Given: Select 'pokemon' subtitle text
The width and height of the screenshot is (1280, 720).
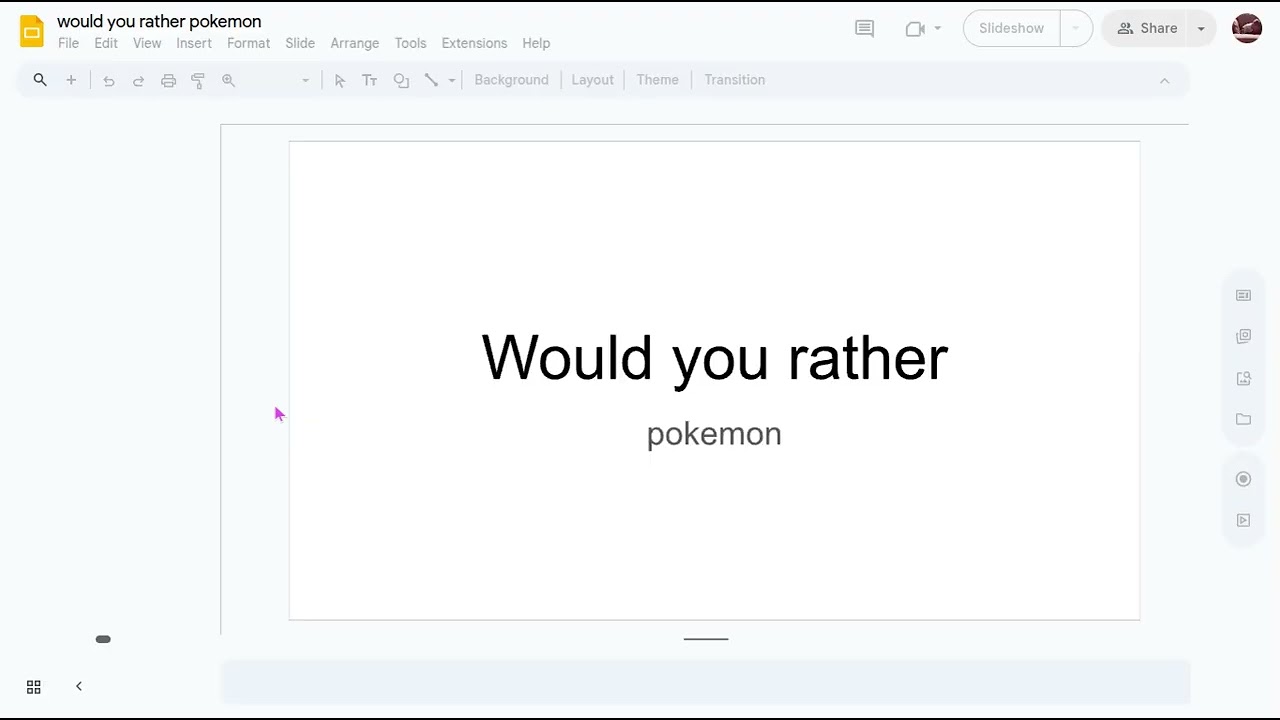Looking at the screenshot, I should coord(714,434).
